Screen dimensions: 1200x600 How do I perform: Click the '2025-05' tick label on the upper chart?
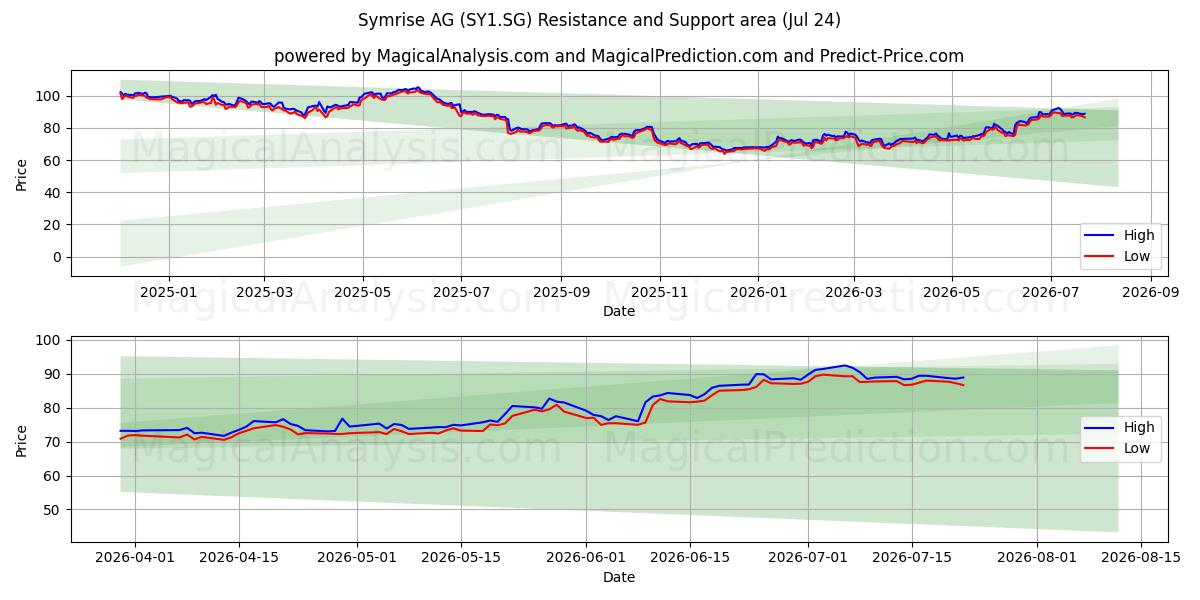(362, 292)
